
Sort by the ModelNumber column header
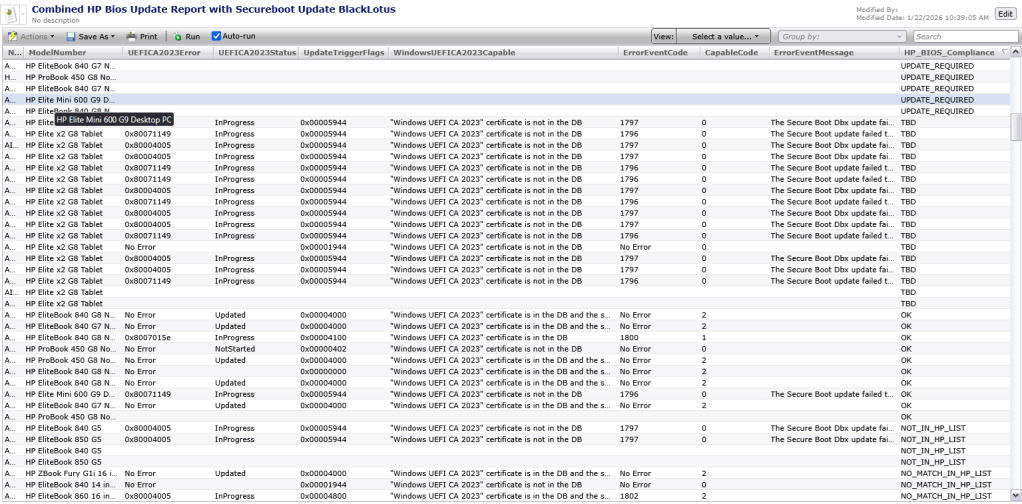click(x=57, y=52)
